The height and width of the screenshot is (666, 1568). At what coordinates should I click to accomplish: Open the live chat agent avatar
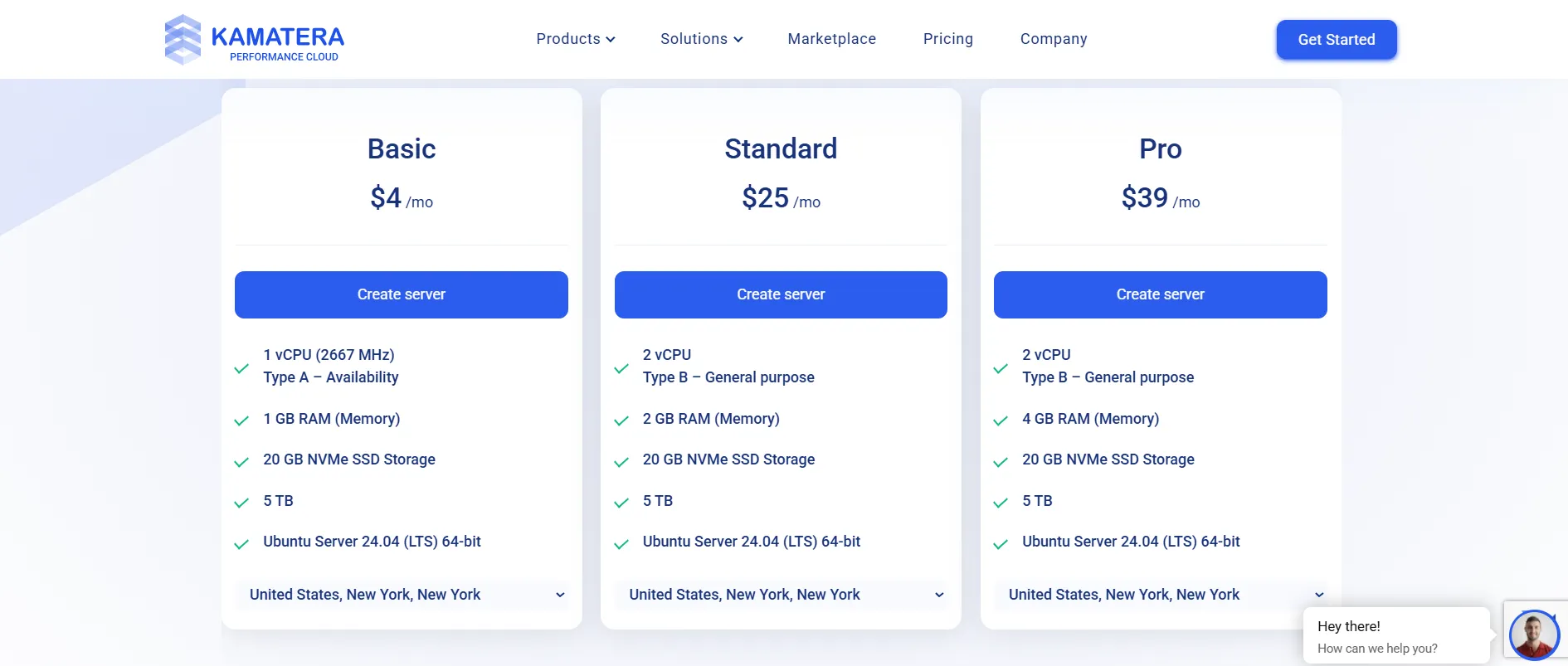coord(1534,635)
